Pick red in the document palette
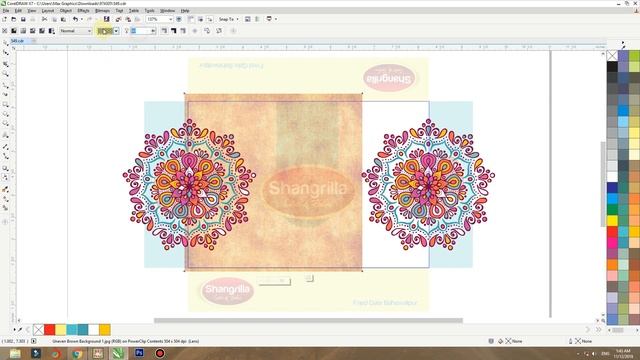Screen dimensions: 640x360 49,329
